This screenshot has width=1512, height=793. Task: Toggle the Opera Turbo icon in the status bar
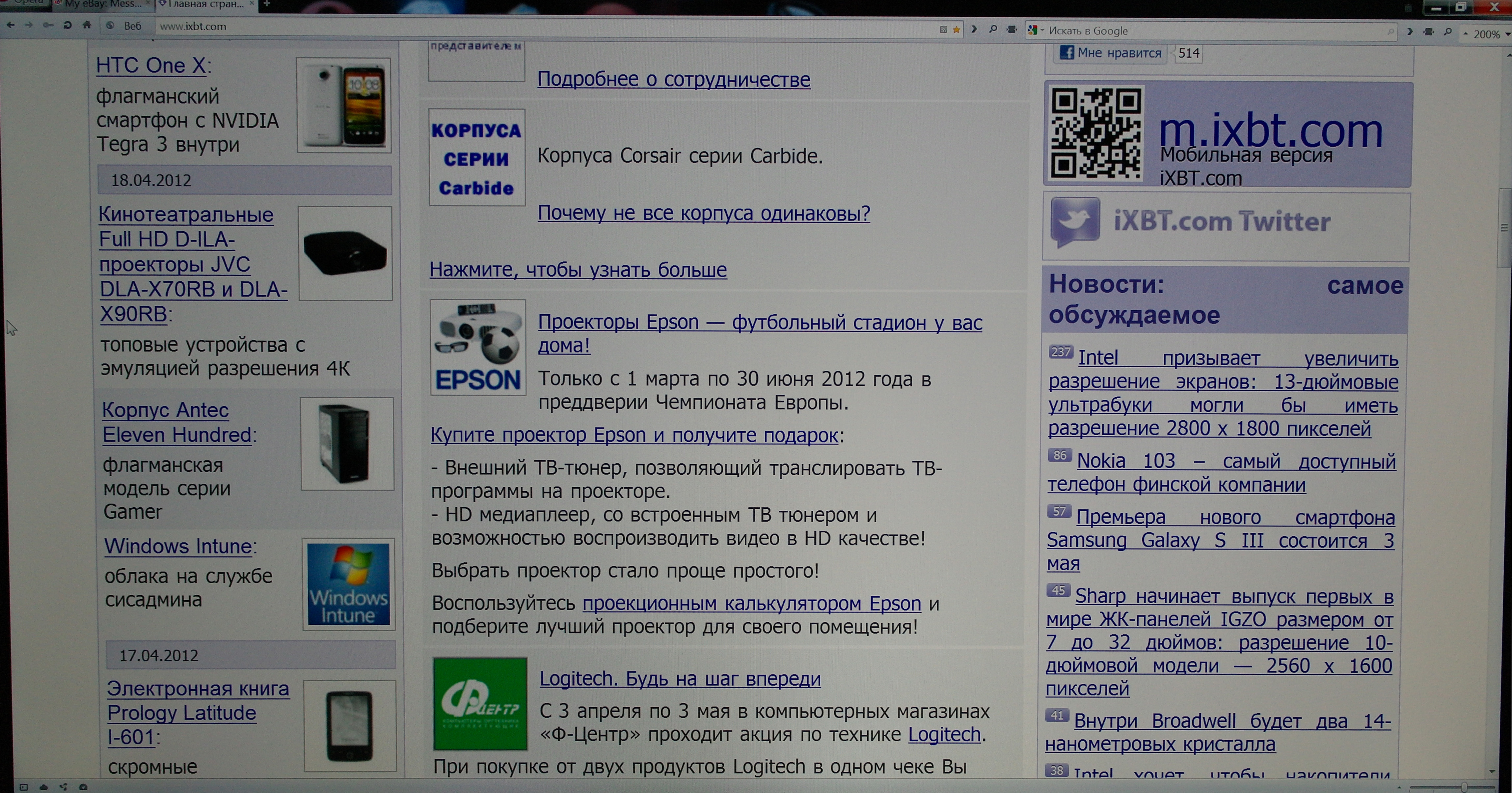[83, 787]
